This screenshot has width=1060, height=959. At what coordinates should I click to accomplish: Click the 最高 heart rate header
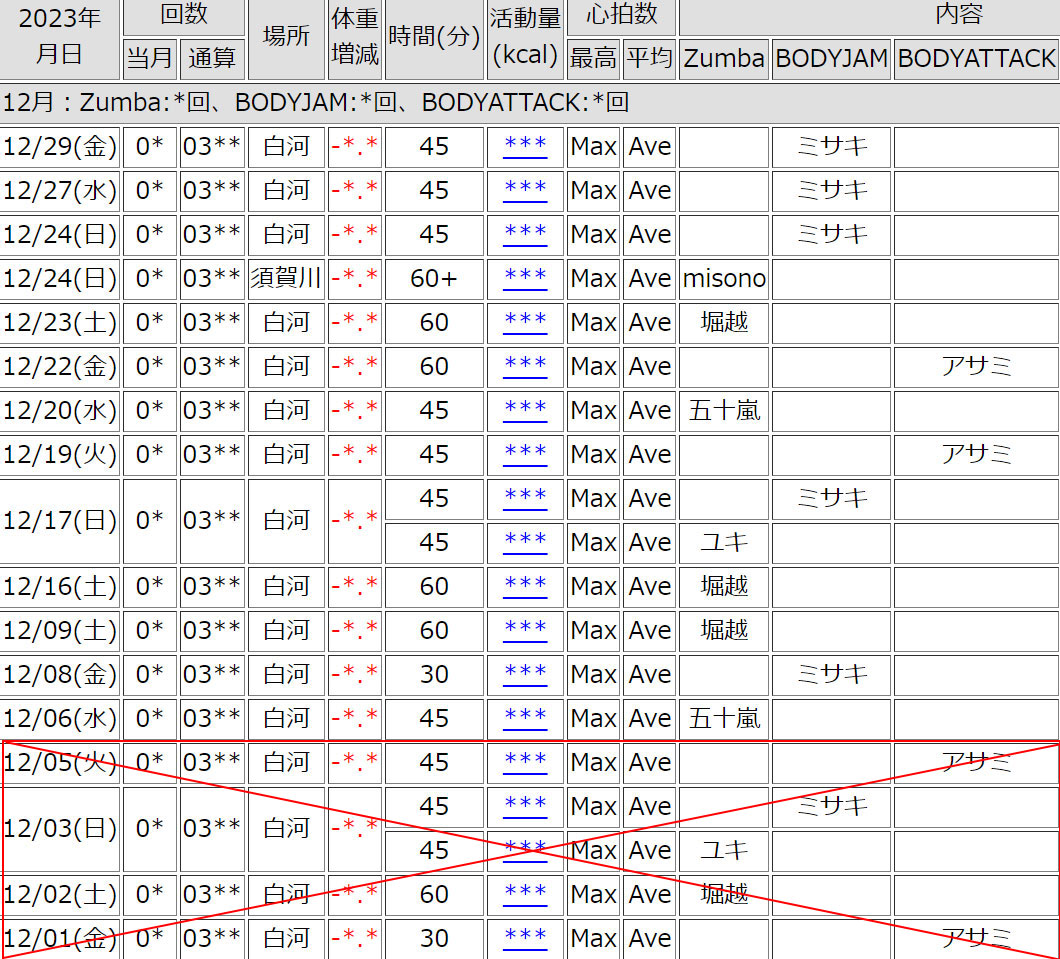click(593, 59)
